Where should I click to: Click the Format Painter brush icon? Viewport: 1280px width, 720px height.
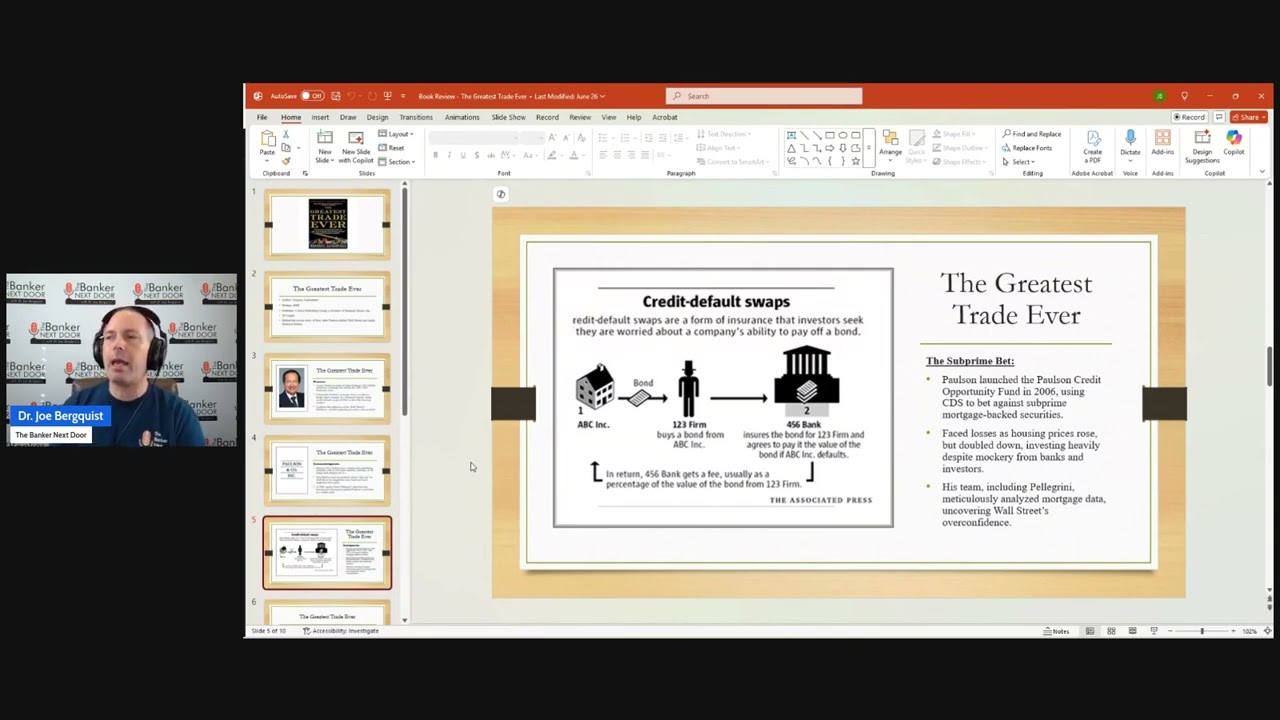point(286,161)
